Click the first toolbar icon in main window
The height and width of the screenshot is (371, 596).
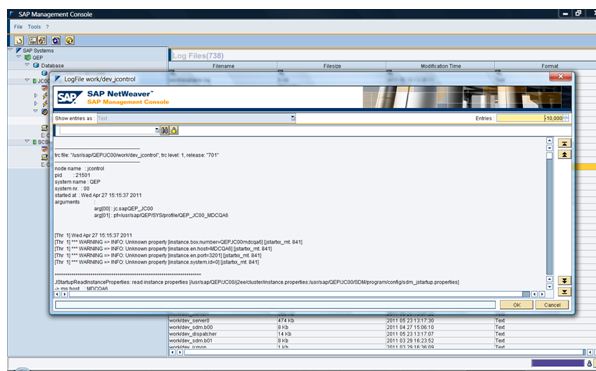click(19, 40)
